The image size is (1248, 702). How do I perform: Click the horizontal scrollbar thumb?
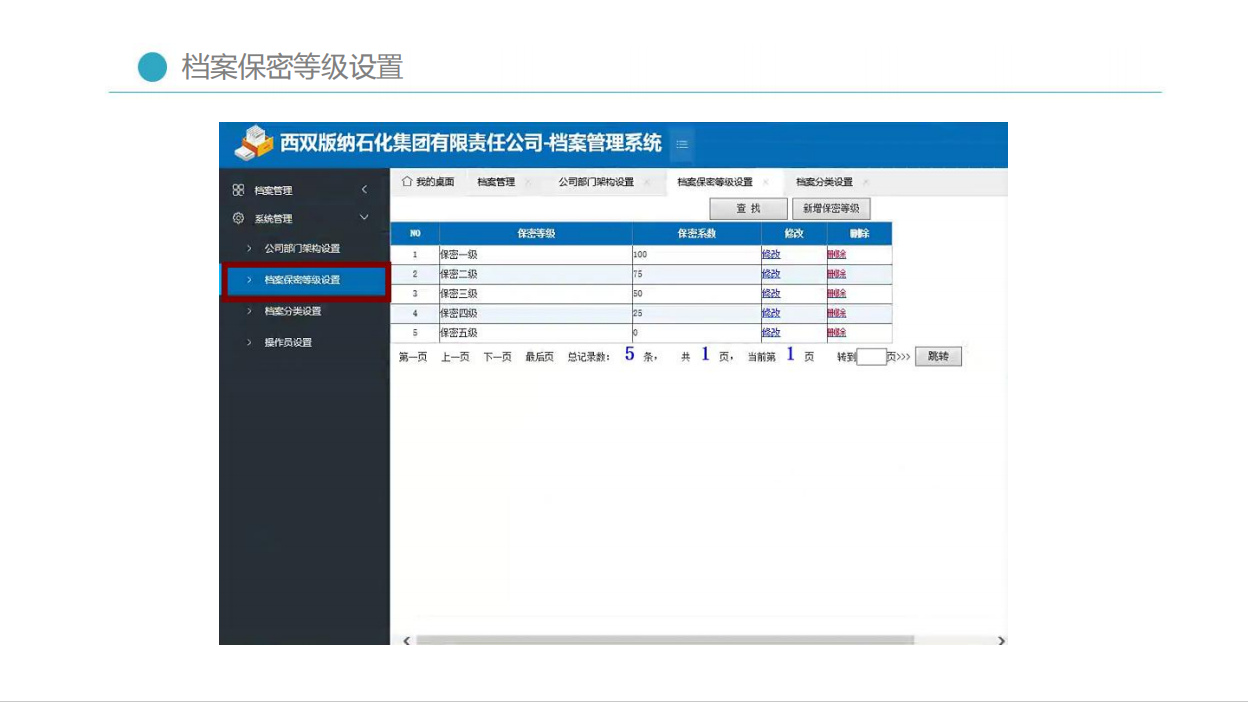click(x=665, y=640)
